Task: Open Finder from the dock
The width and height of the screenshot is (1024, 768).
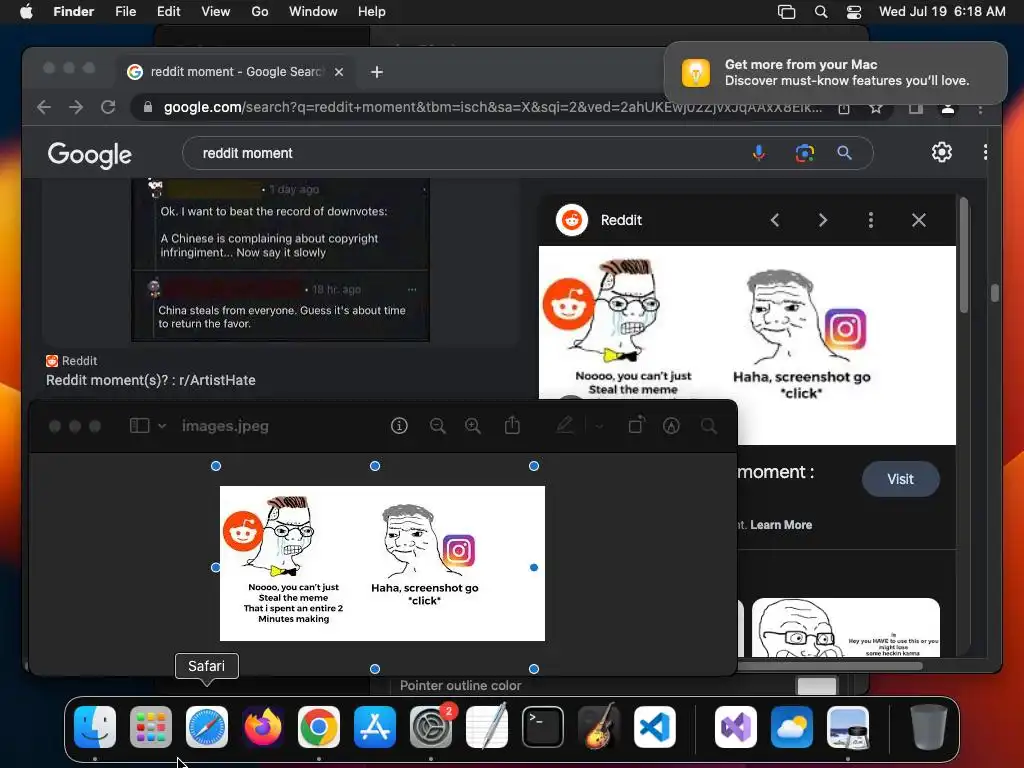Action: [x=95, y=726]
